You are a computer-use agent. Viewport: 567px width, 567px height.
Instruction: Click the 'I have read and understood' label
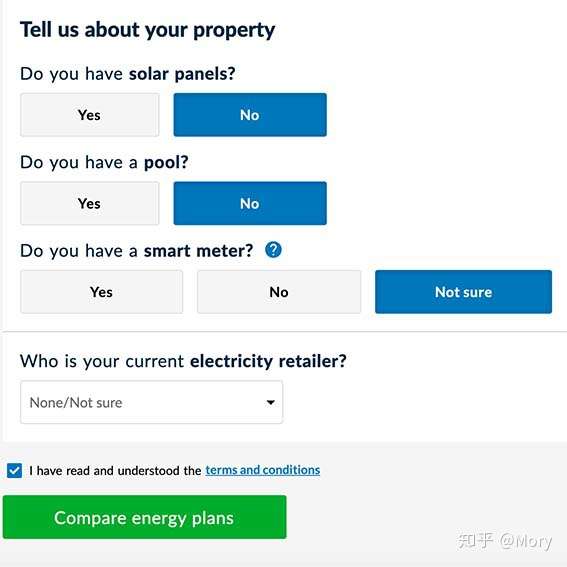point(115,470)
